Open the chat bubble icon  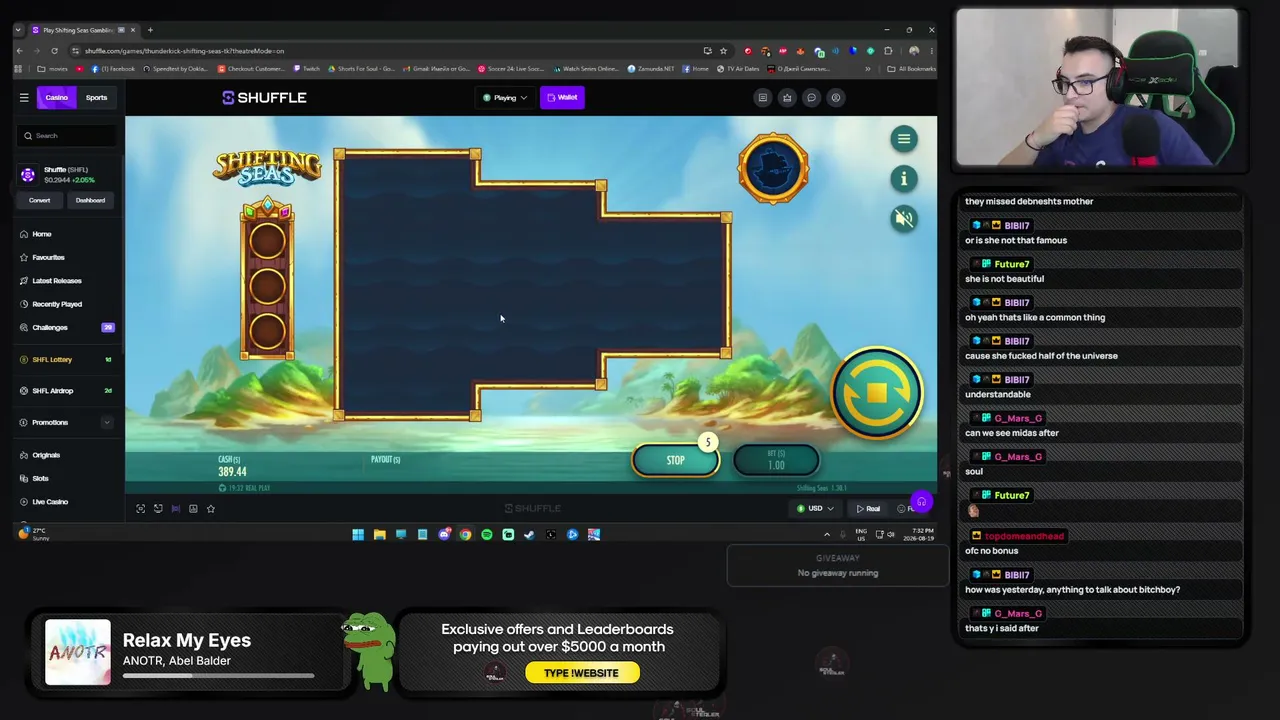811,97
